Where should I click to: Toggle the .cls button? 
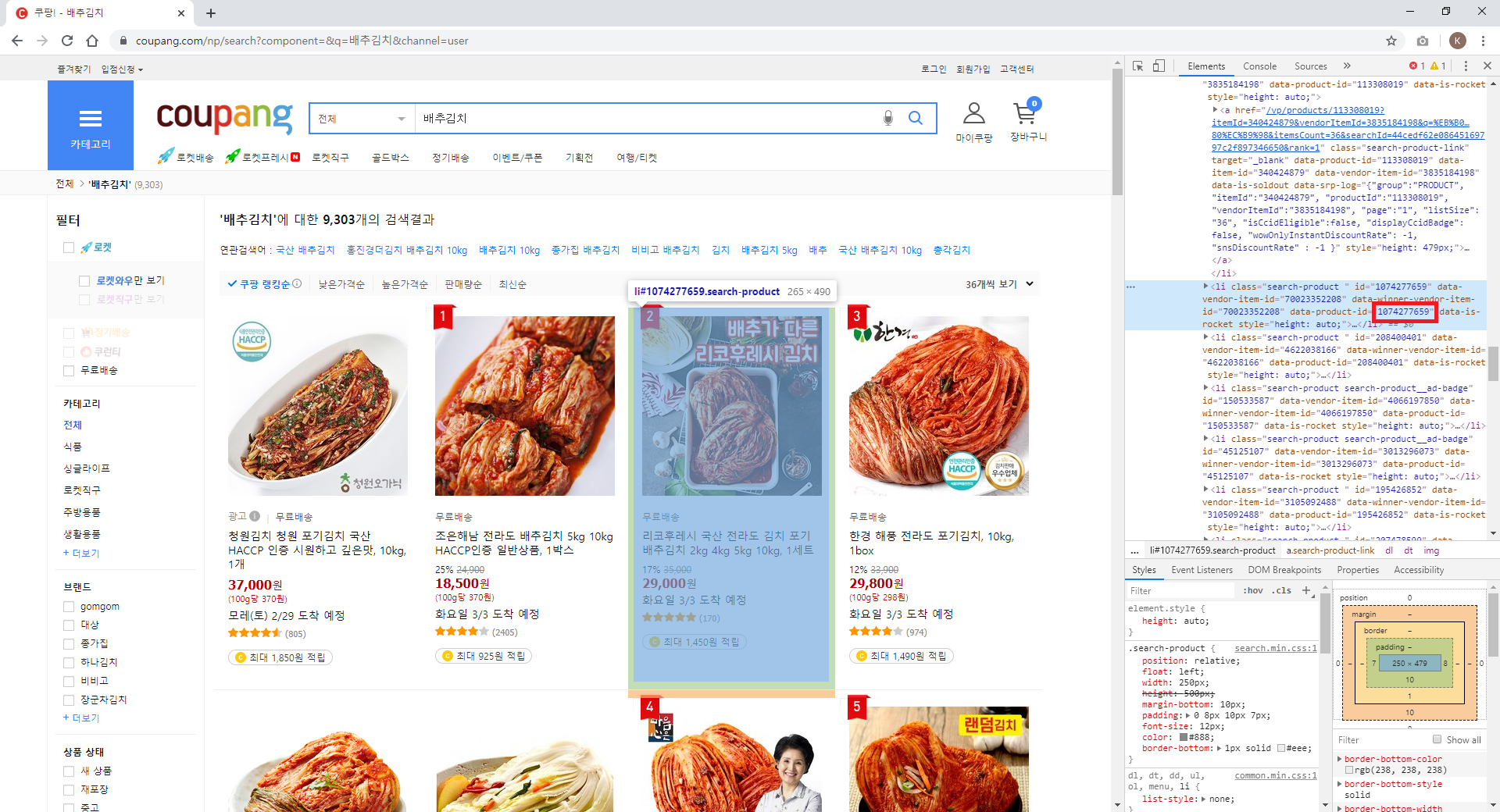click(x=1281, y=590)
